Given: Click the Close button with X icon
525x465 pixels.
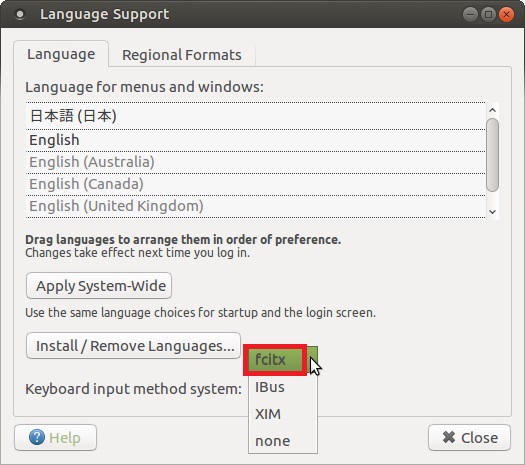Looking at the screenshot, I should point(469,438).
